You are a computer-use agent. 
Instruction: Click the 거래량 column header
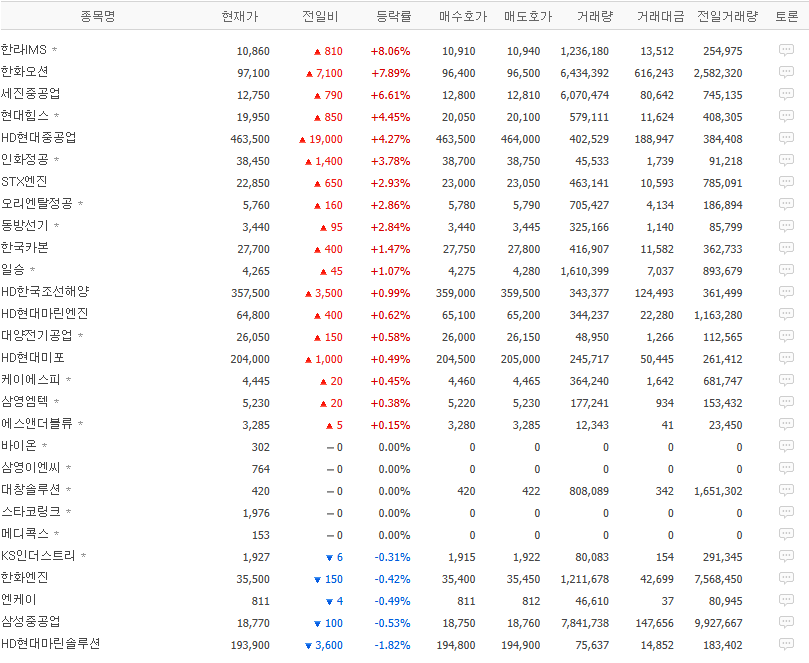point(595,17)
